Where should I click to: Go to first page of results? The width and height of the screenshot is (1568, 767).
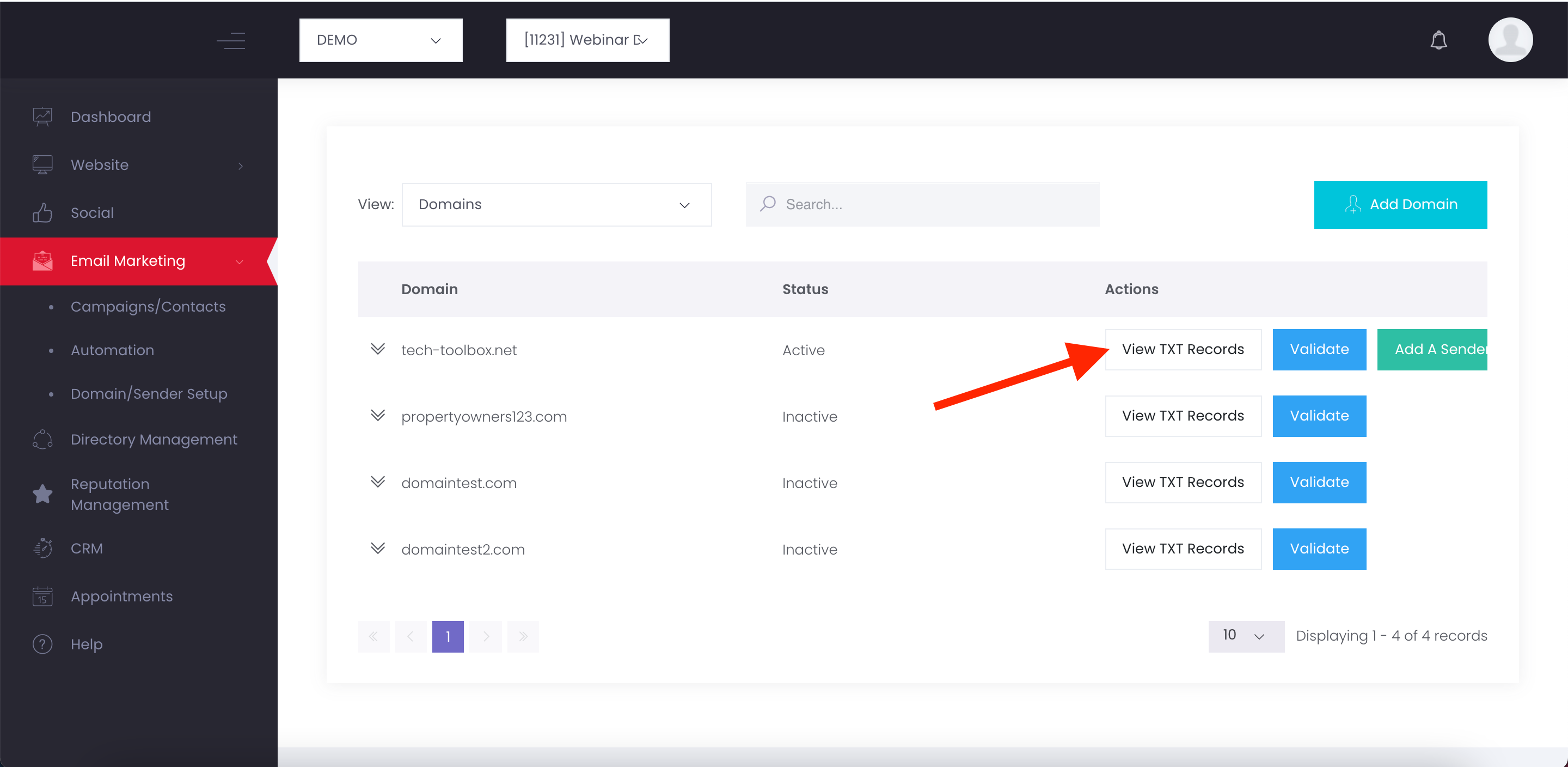(x=373, y=637)
